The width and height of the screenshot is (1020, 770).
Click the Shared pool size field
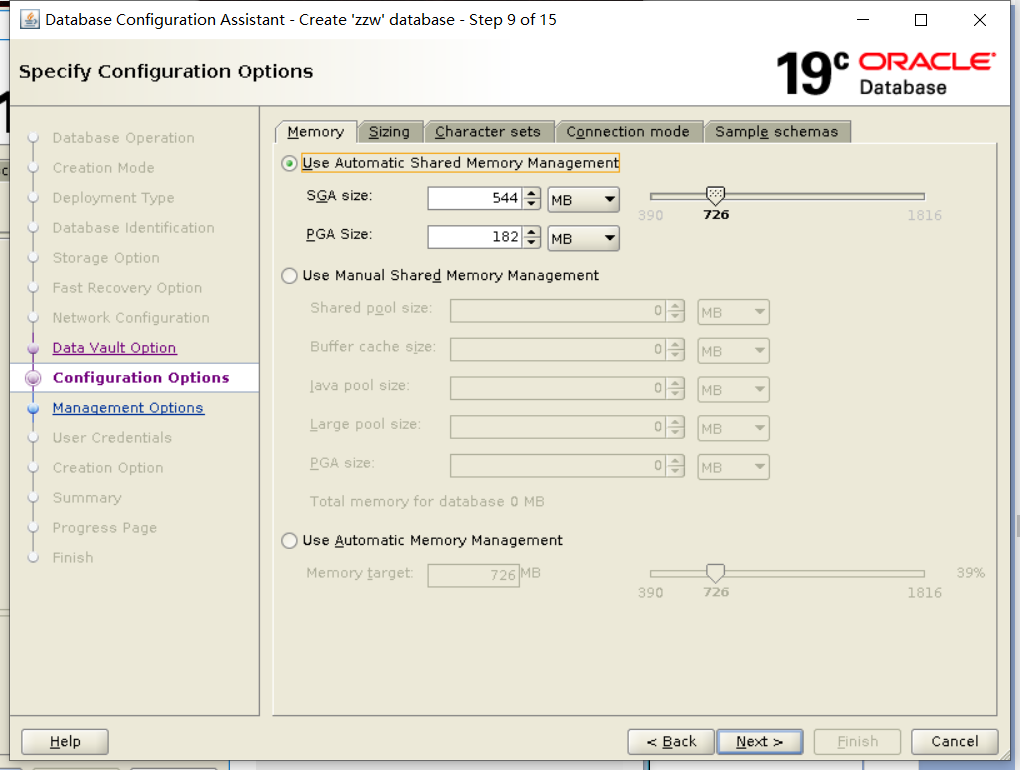[557, 311]
